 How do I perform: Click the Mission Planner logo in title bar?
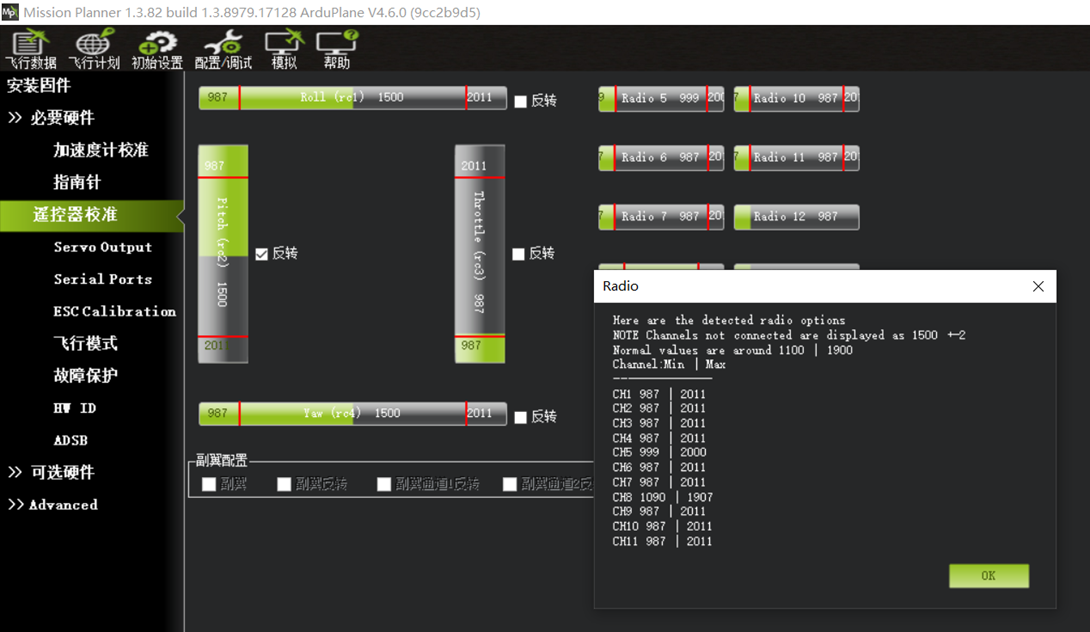tap(10, 12)
